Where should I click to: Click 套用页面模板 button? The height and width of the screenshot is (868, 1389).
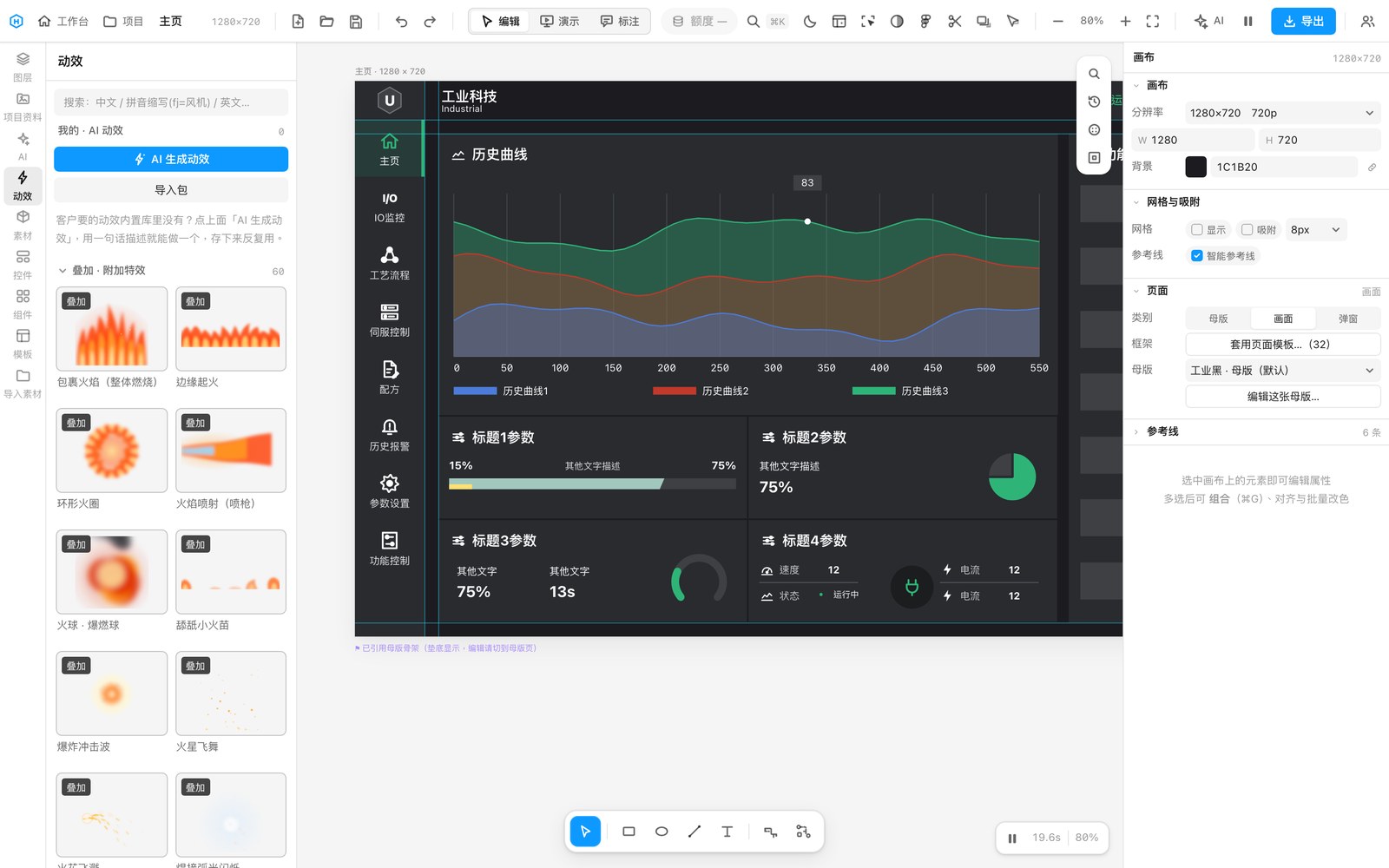tap(1283, 345)
